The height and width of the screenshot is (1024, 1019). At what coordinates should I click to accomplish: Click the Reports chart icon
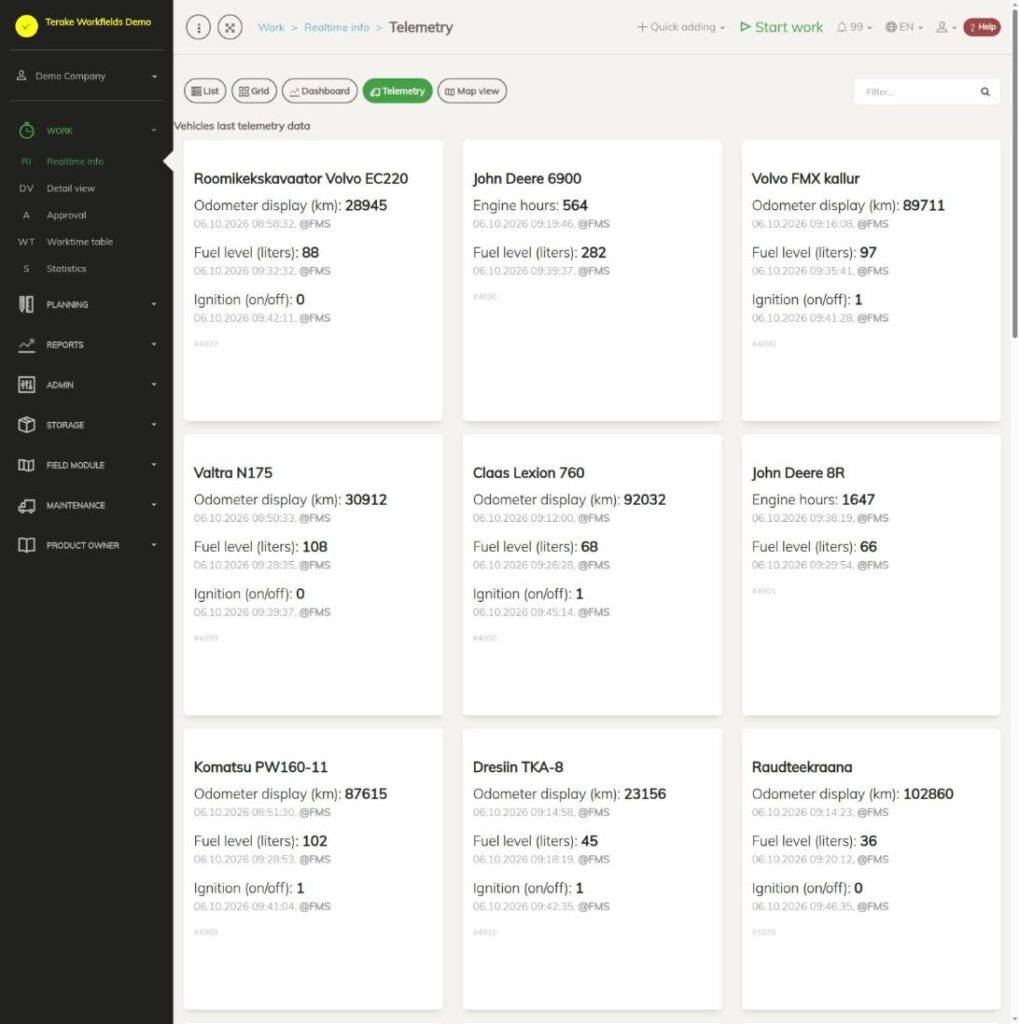[26, 345]
